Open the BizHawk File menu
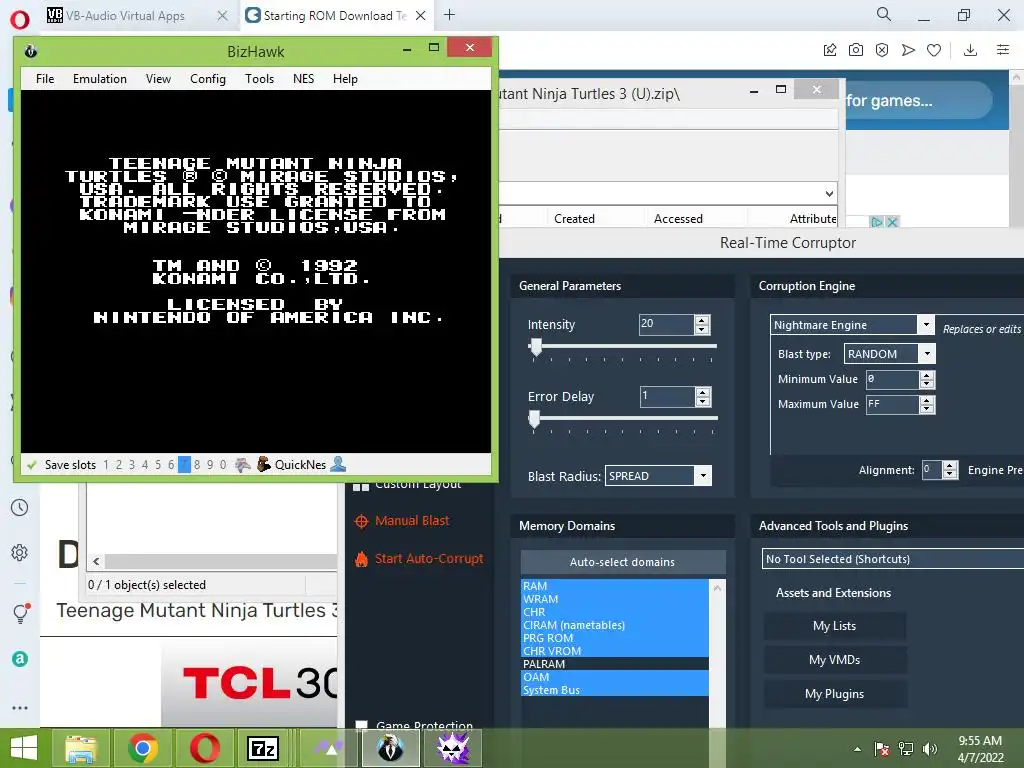 click(45, 79)
